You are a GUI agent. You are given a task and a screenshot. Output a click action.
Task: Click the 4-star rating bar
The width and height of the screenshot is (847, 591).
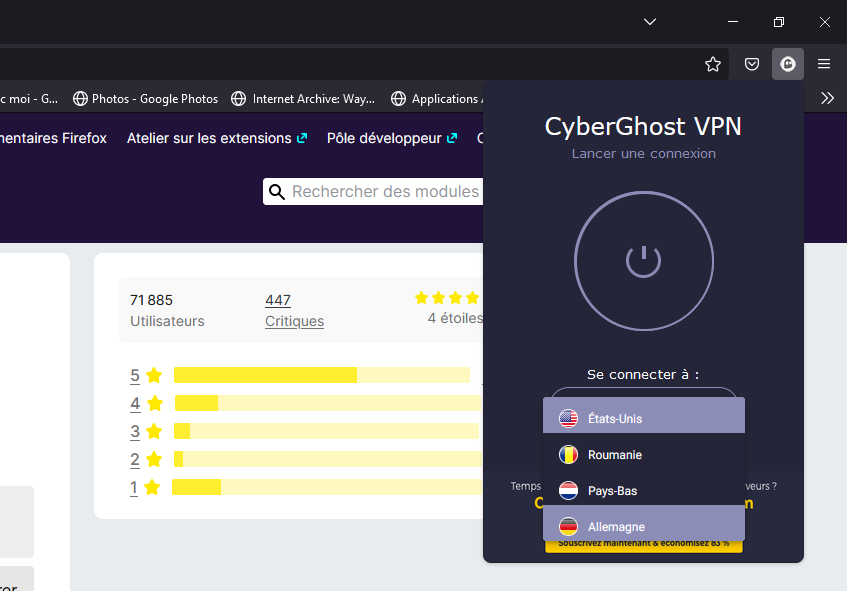pos(328,403)
